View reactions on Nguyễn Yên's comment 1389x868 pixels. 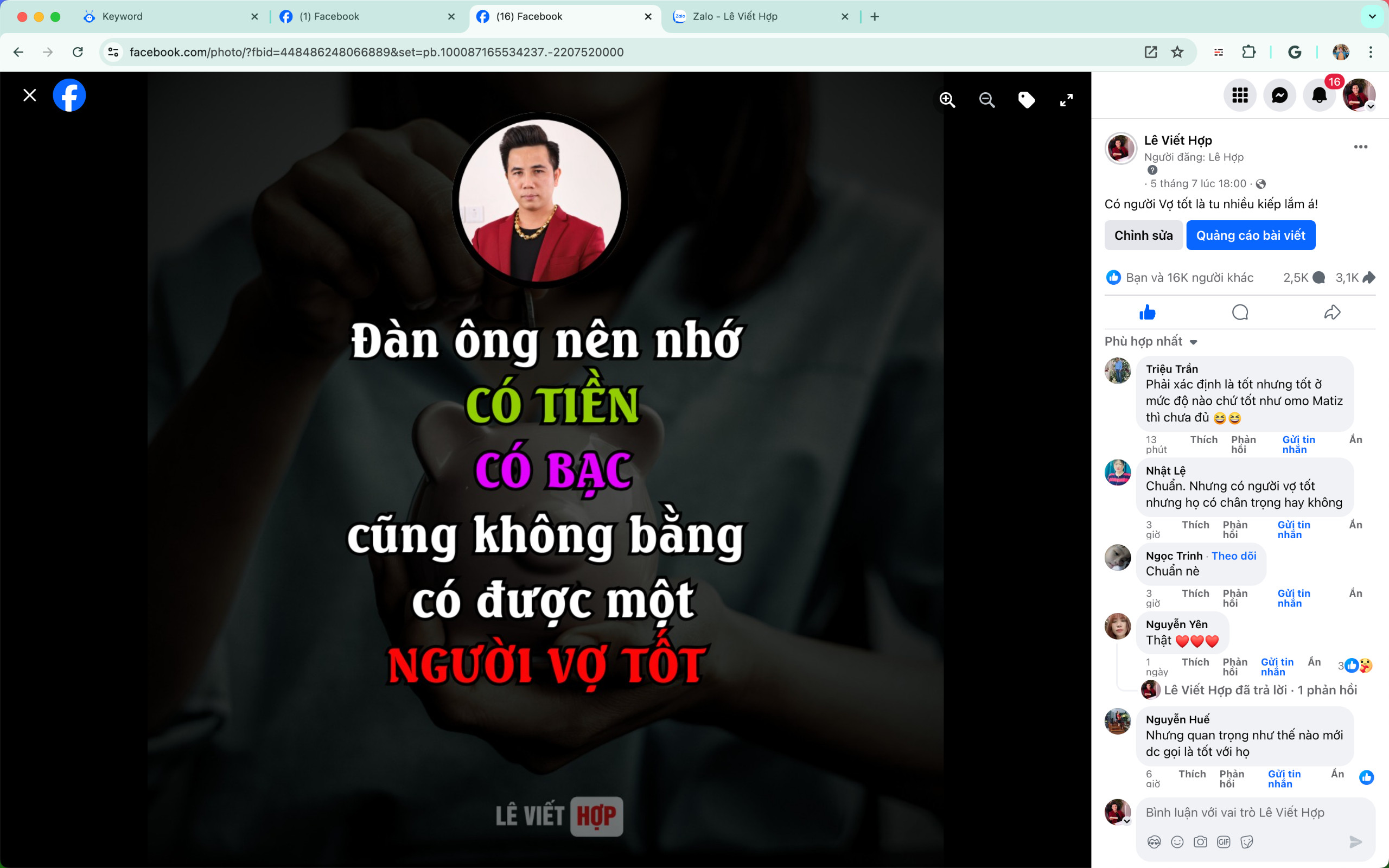coord(1355,665)
